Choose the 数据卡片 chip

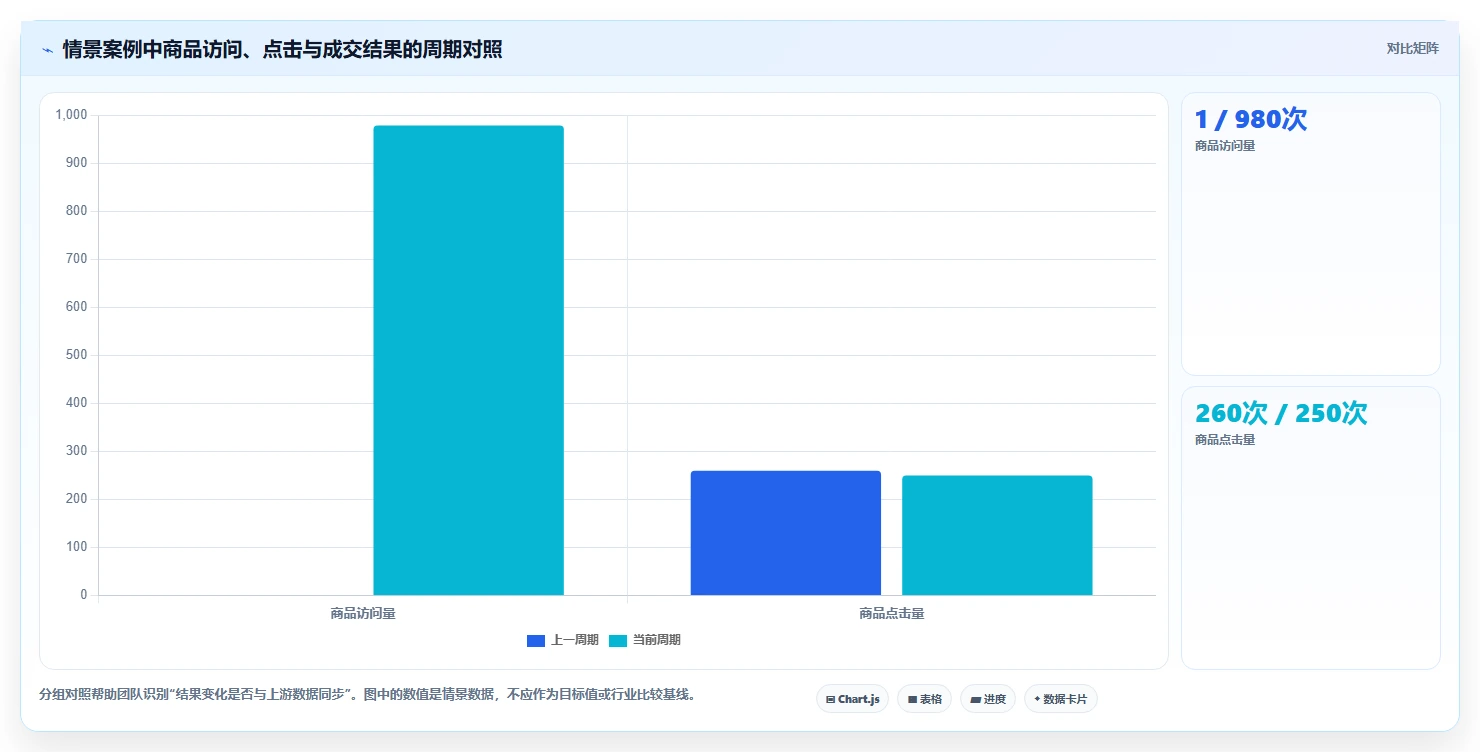1060,699
